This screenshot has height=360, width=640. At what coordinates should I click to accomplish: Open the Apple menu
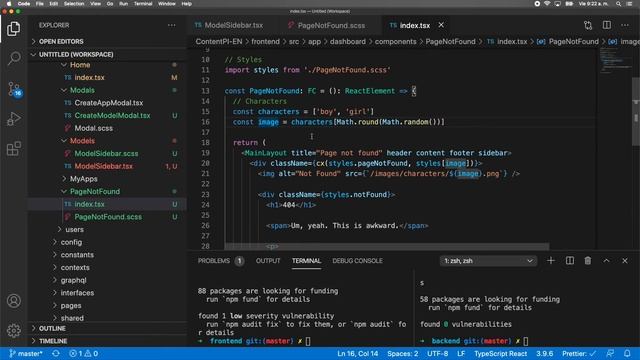point(9,4)
